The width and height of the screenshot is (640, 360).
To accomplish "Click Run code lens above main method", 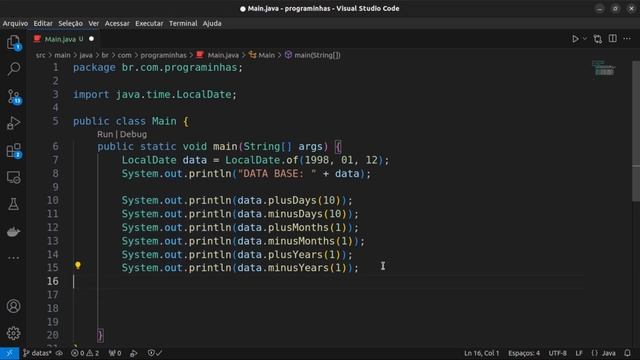I will pyautogui.click(x=105, y=134).
